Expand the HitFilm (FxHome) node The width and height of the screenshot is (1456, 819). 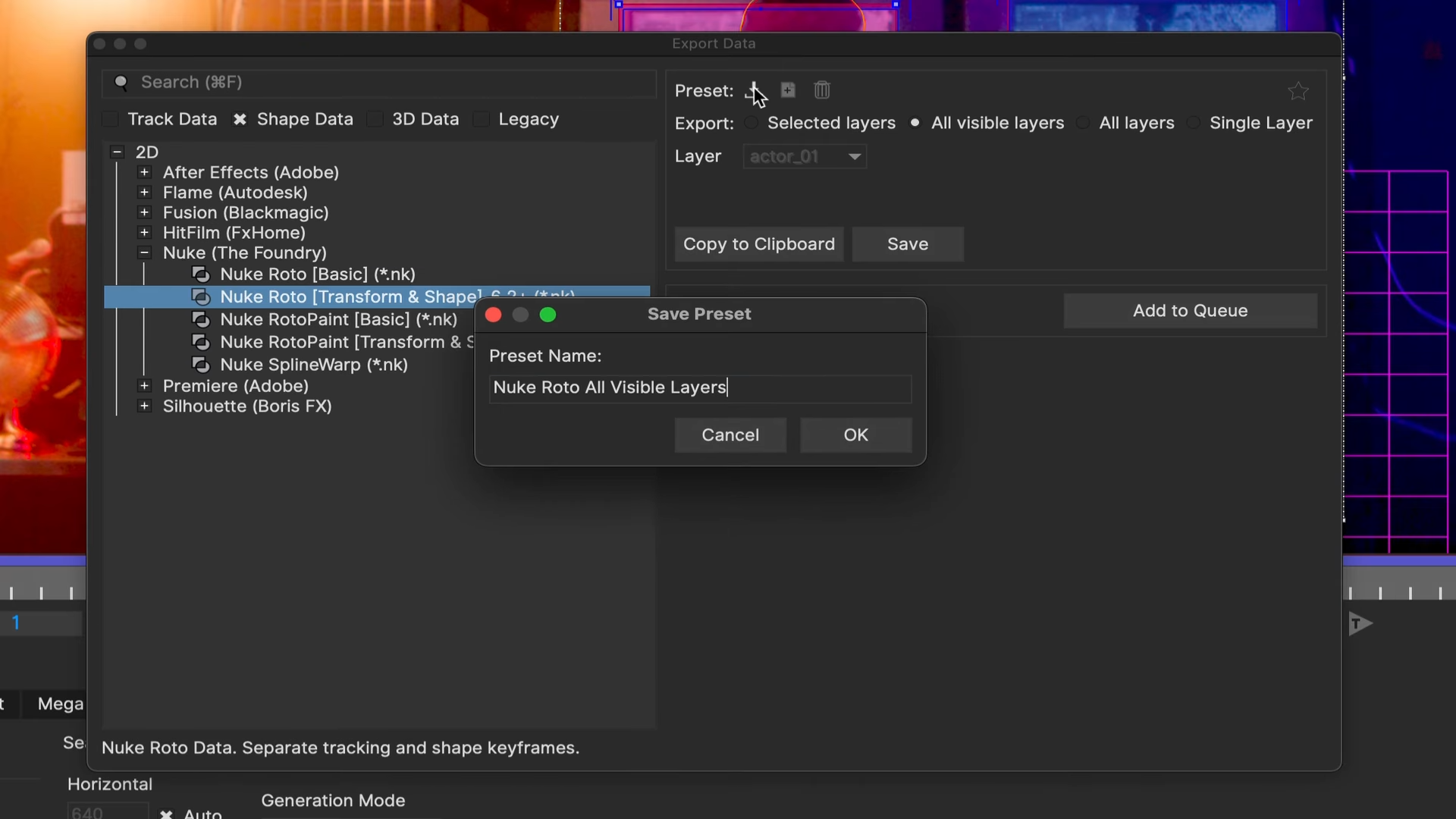(144, 232)
